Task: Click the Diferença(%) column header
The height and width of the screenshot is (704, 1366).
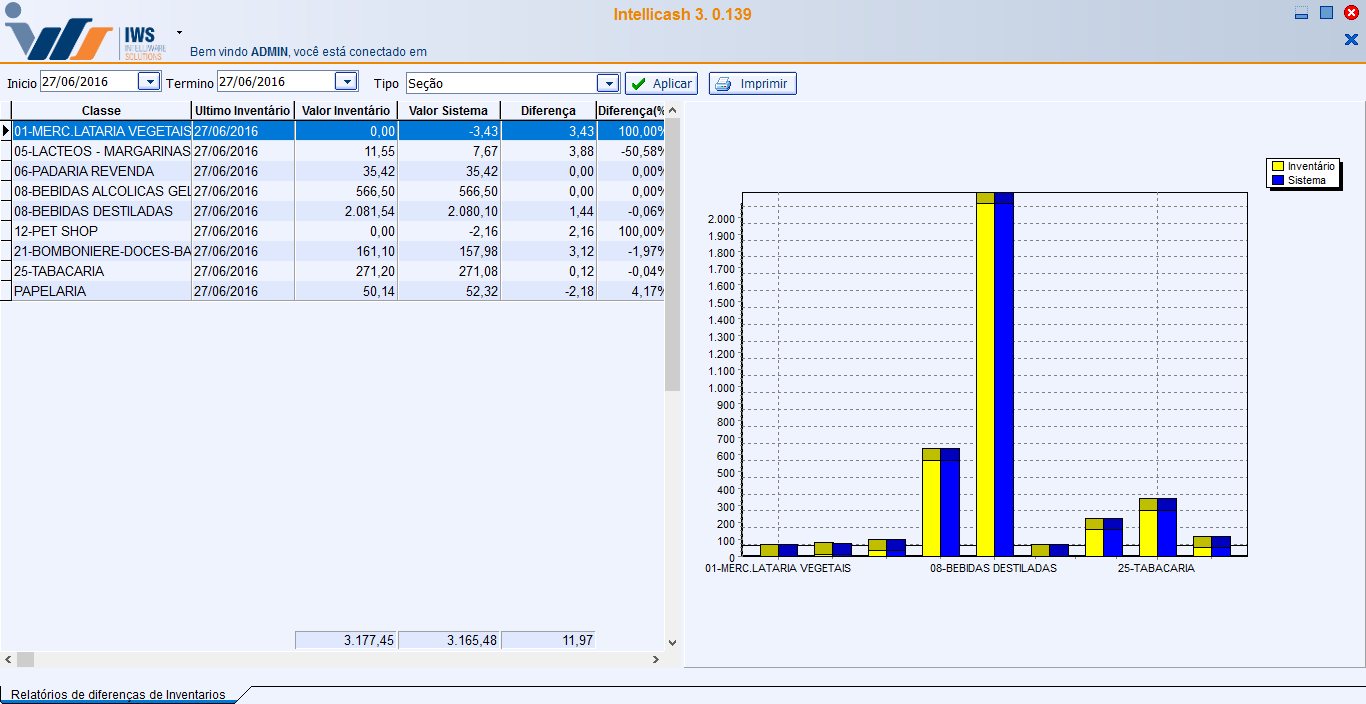Action: point(630,111)
